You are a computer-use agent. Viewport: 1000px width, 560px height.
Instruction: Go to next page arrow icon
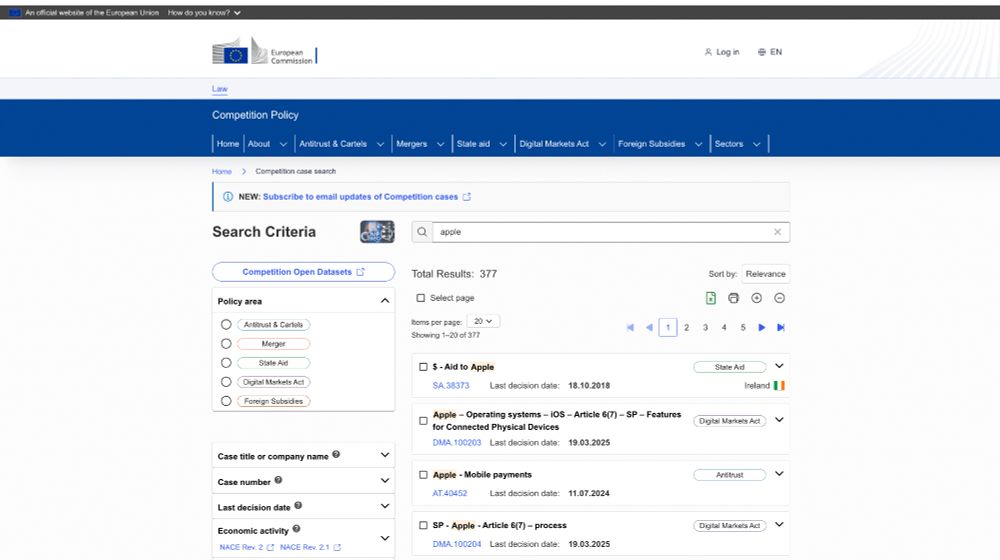[761, 327]
